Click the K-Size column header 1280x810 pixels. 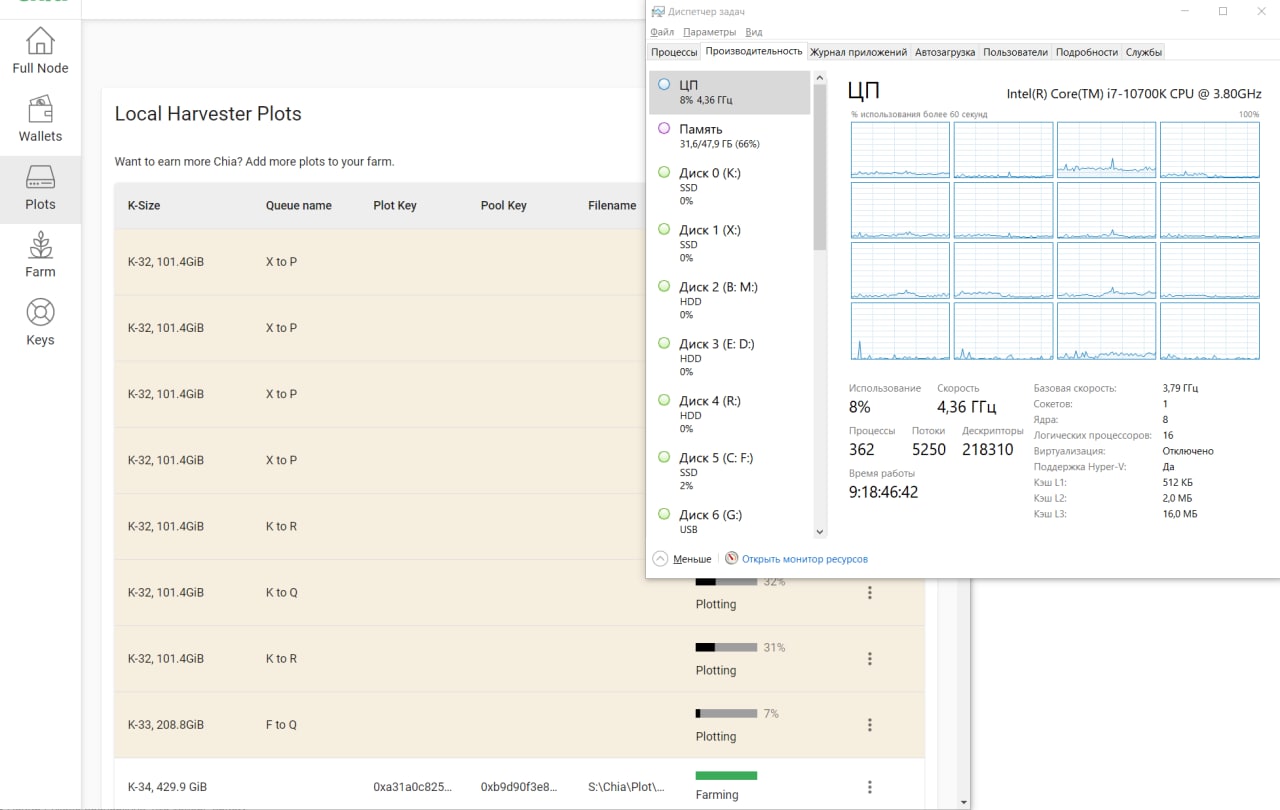(x=144, y=205)
